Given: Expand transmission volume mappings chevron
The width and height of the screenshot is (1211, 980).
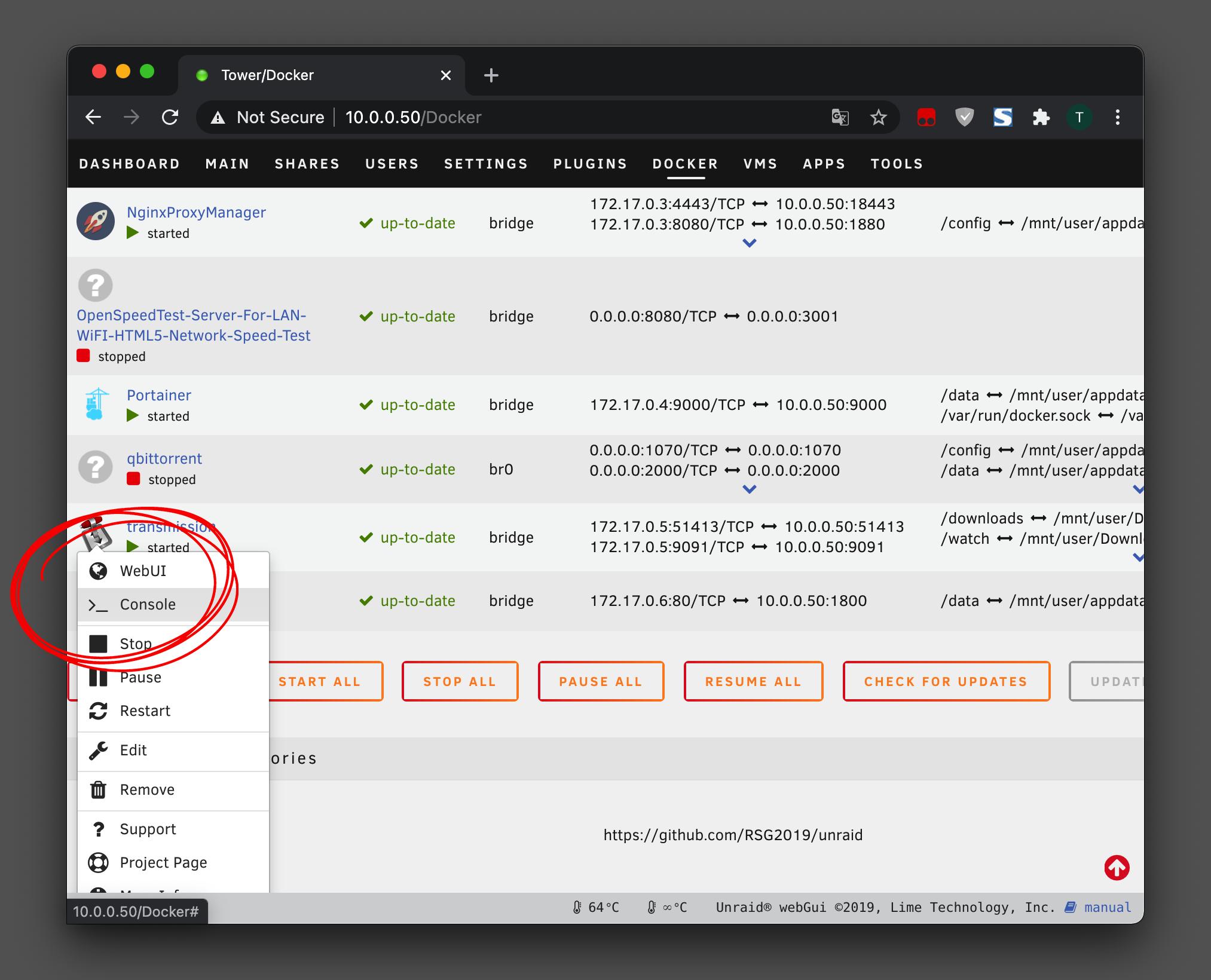Looking at the screenshot, I should pos(1137,558).
